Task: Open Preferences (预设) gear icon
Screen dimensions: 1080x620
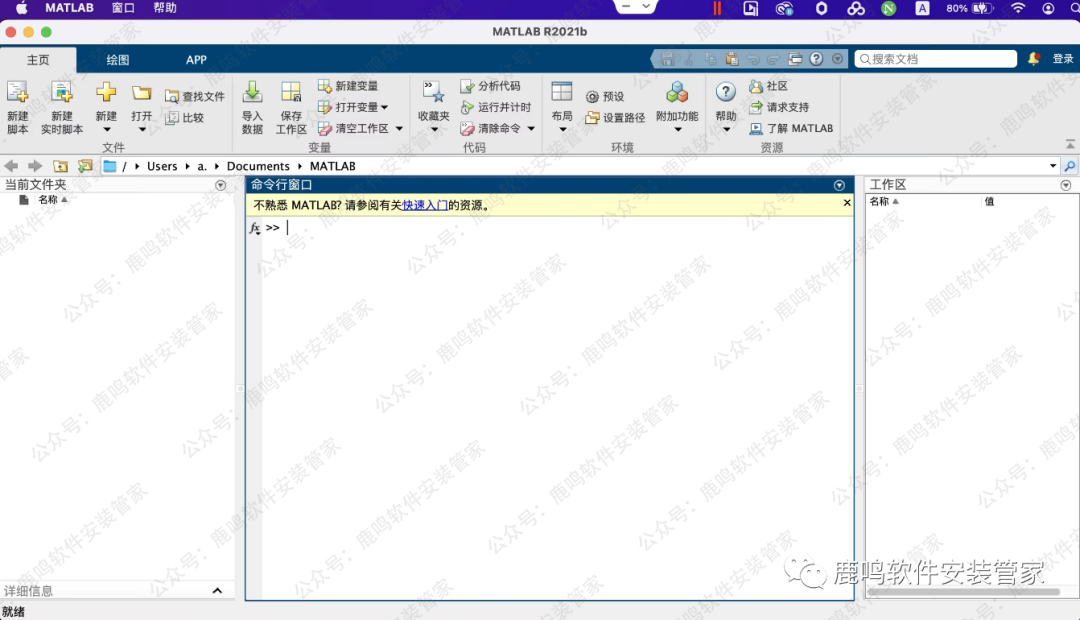Action: (604, 97)
